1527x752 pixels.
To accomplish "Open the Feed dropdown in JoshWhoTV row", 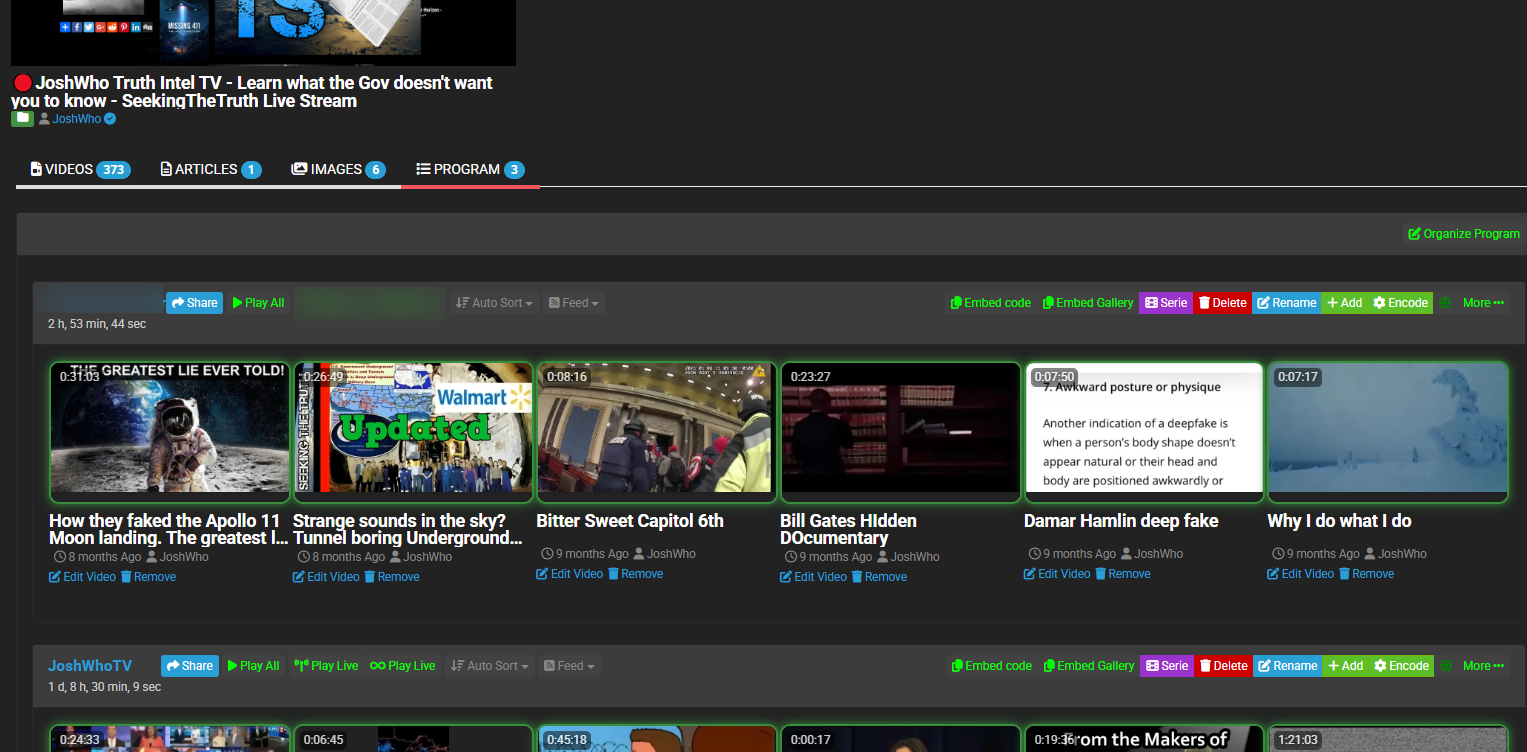I will [x=570, y=666].
